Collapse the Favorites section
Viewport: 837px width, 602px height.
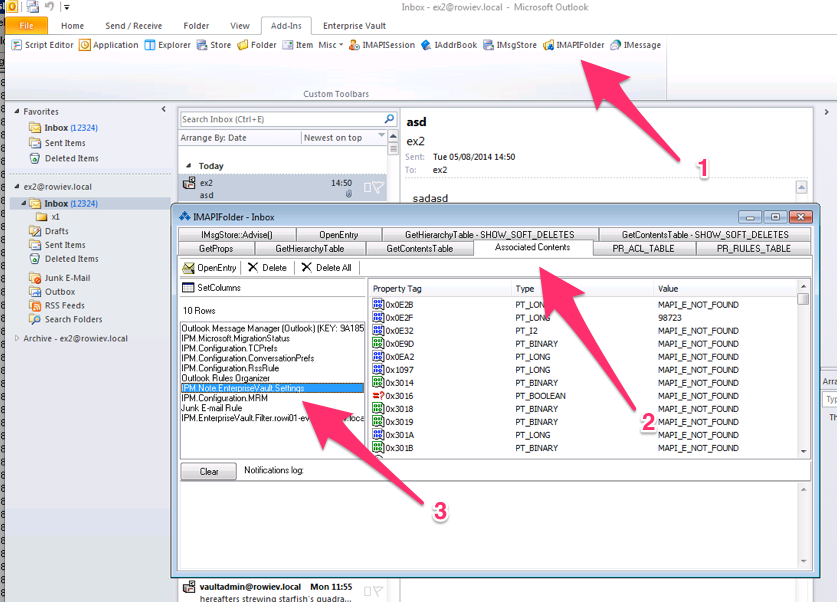(x=17, y=112)
